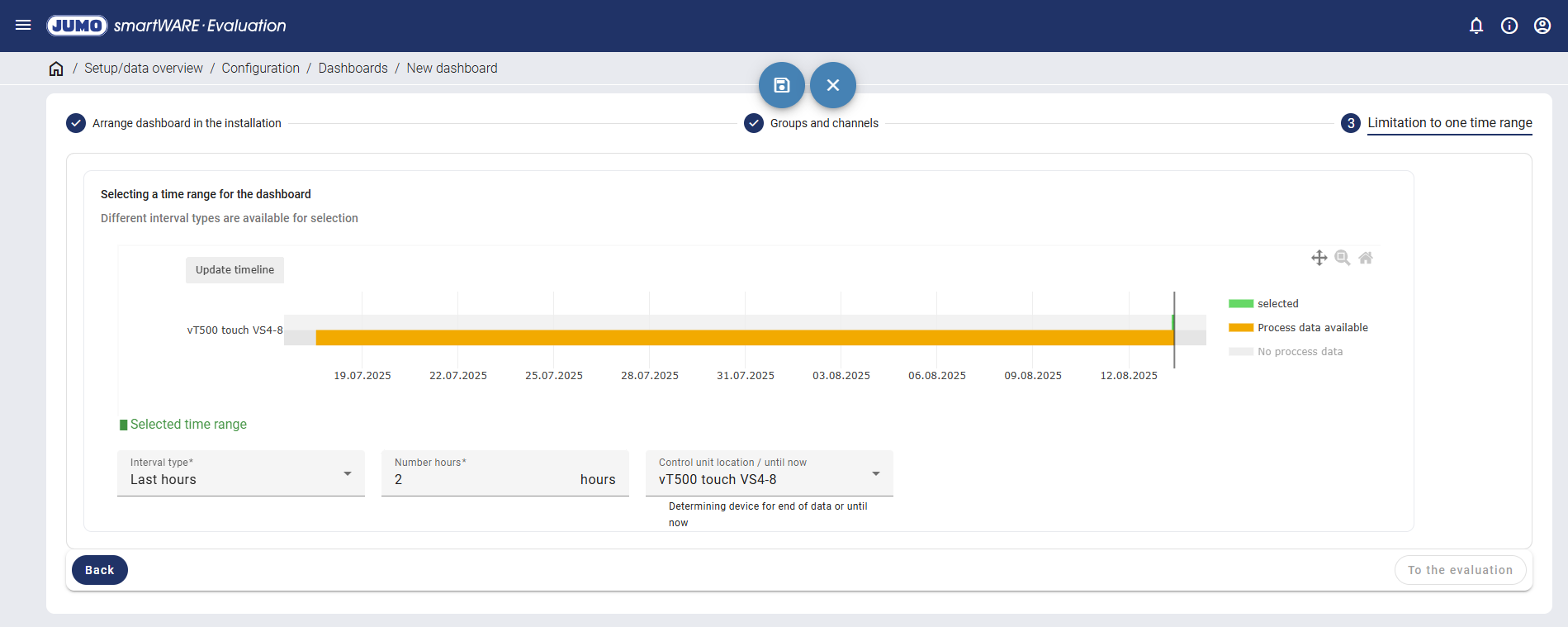Open the hamburger navigation menu
This screenshot has width=1568, height=627.
tap(23, 26)
